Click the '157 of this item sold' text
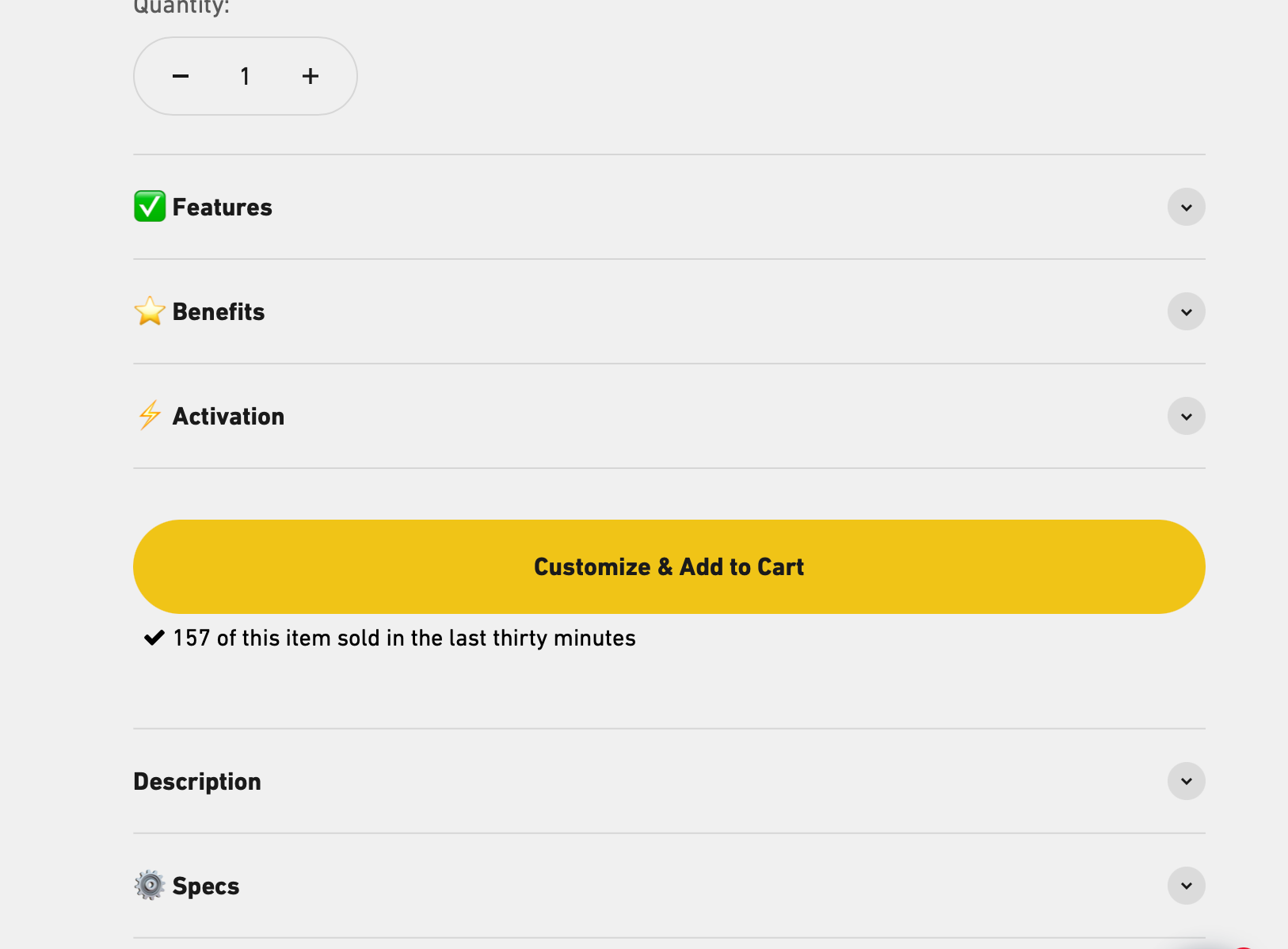Viewport: 1288px width, 949px height. (x=404, y=638)
